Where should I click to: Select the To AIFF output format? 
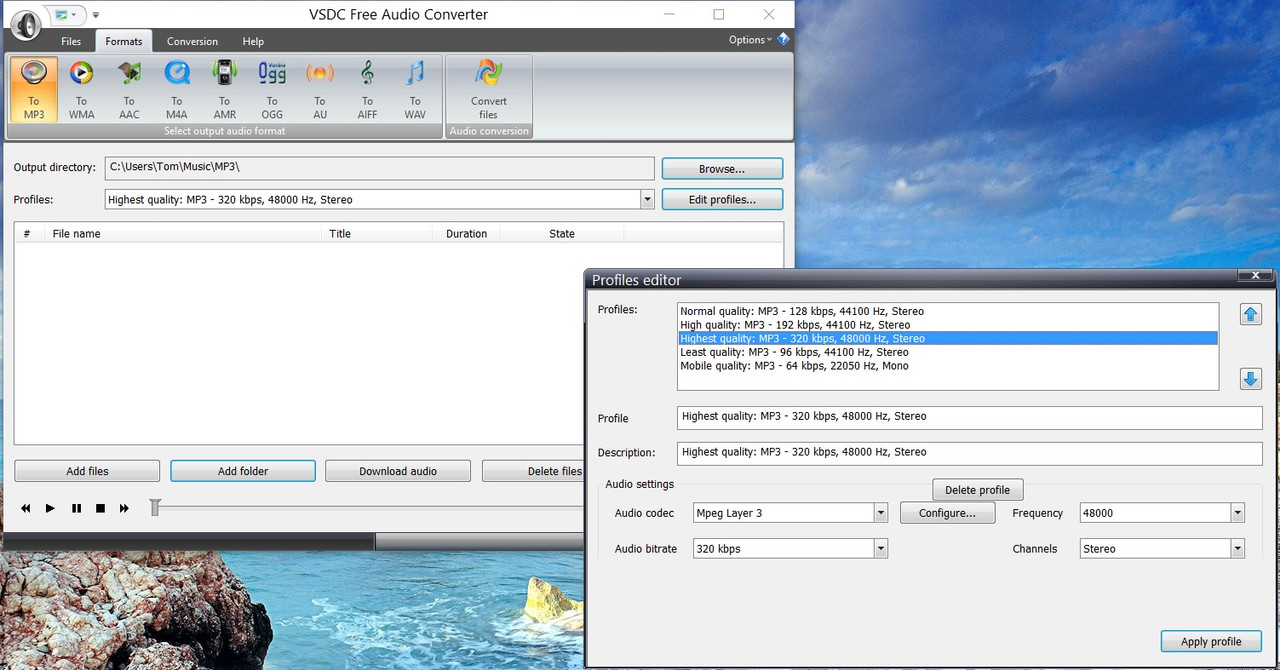[x=367, y=89]
